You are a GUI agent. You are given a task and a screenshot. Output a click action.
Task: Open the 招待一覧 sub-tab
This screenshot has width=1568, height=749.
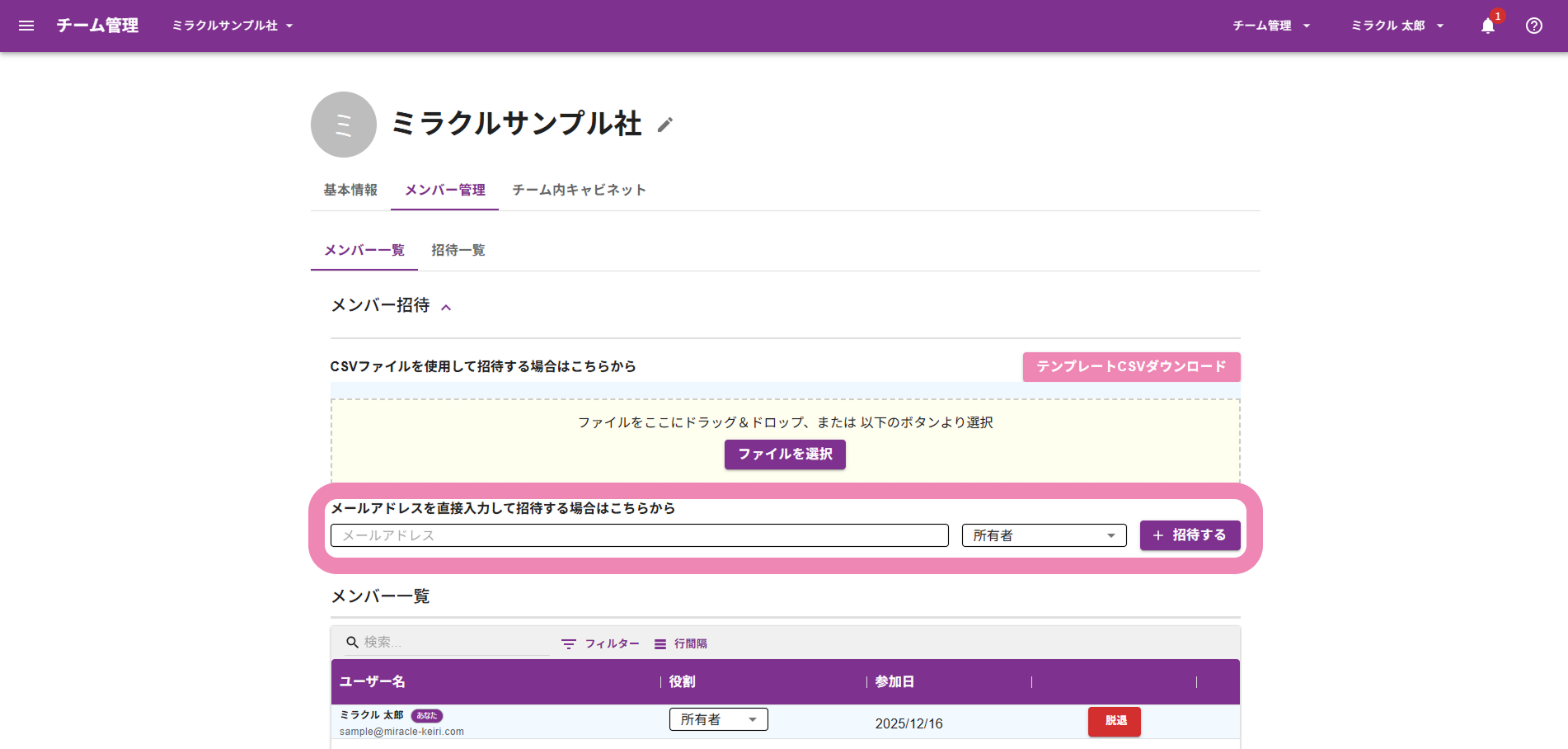(x=458, y=250)
